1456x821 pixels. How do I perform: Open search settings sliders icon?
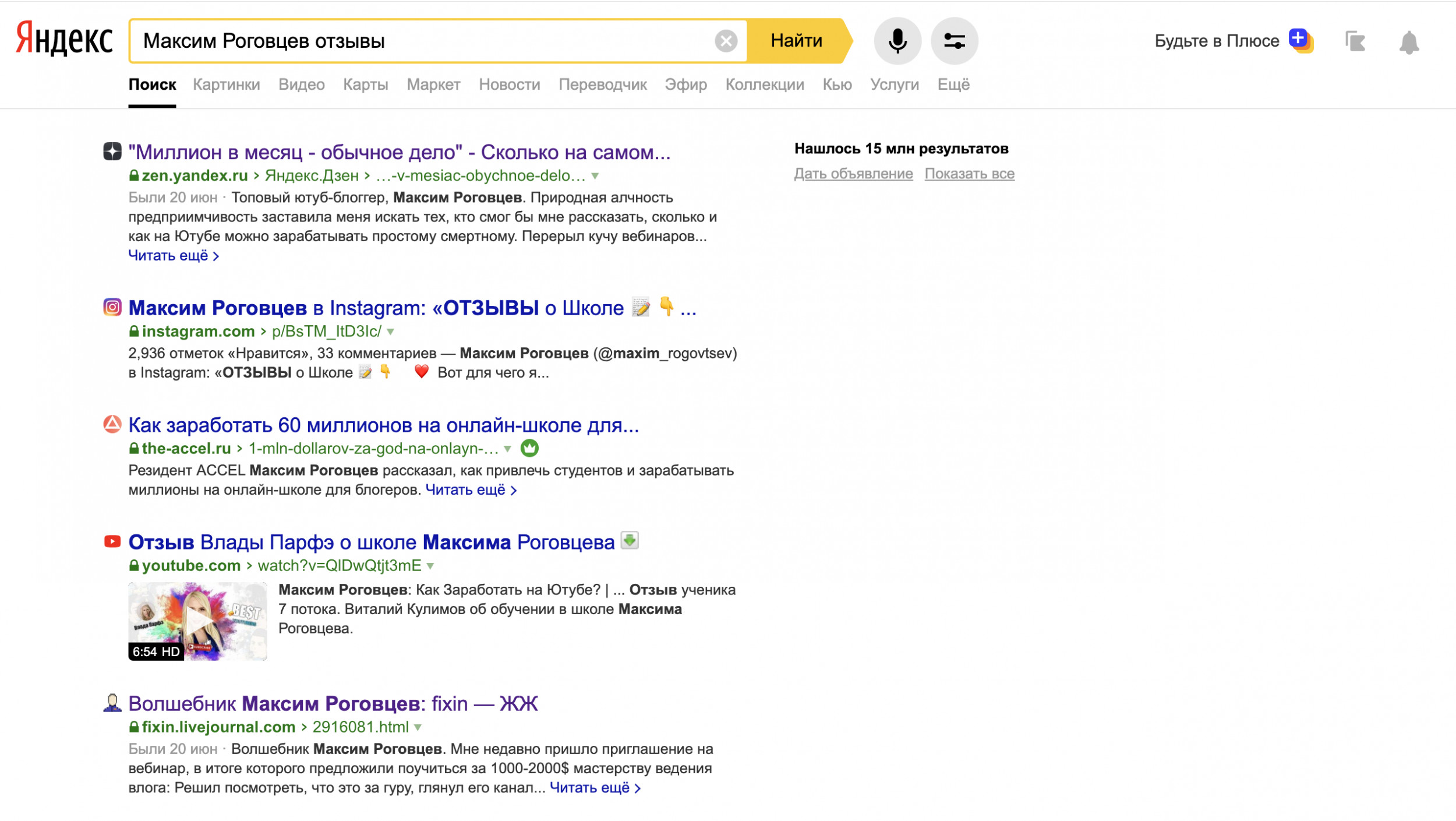pos(954,41)
